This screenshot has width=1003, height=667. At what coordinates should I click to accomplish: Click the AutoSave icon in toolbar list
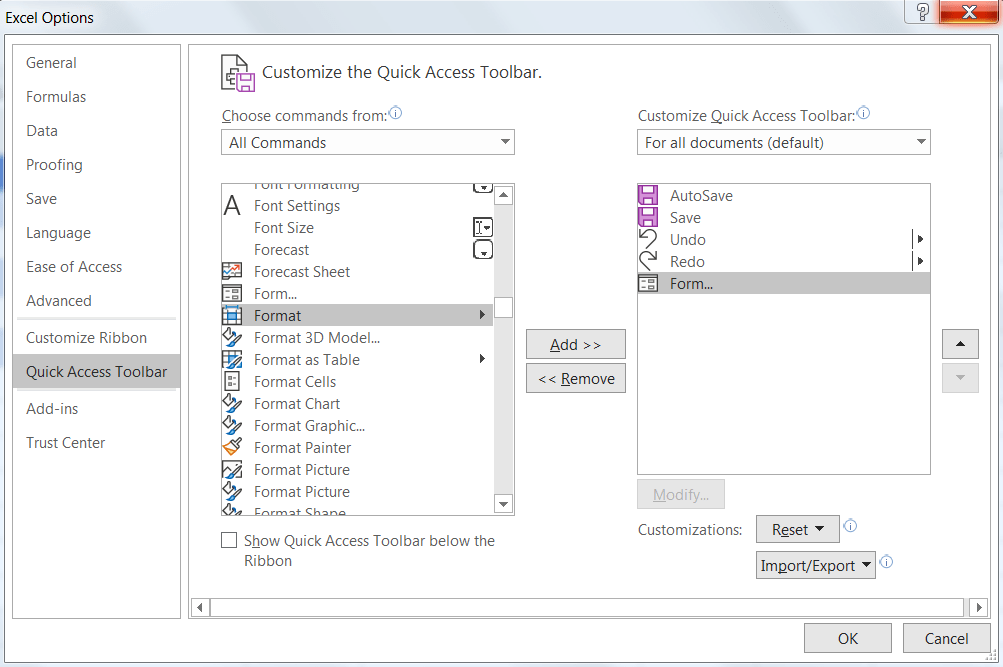pyautogui.click(x=648, y=196)
